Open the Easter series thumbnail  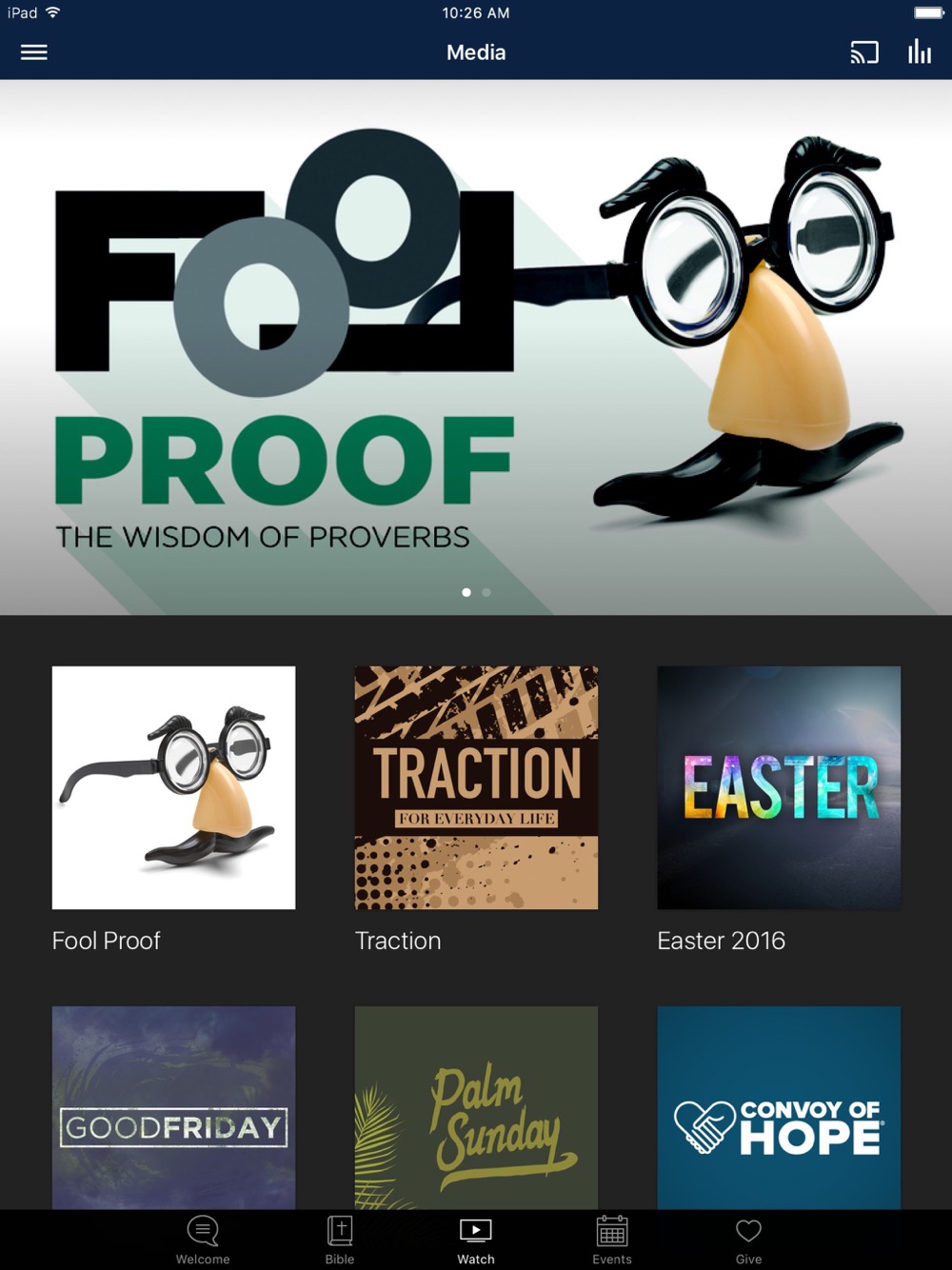tap(779, 787)
